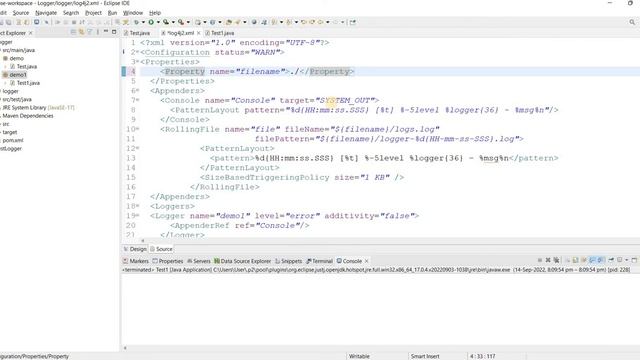Switch to the Design tab of the XML editor
Screen dimensions: 640x360
136,249
